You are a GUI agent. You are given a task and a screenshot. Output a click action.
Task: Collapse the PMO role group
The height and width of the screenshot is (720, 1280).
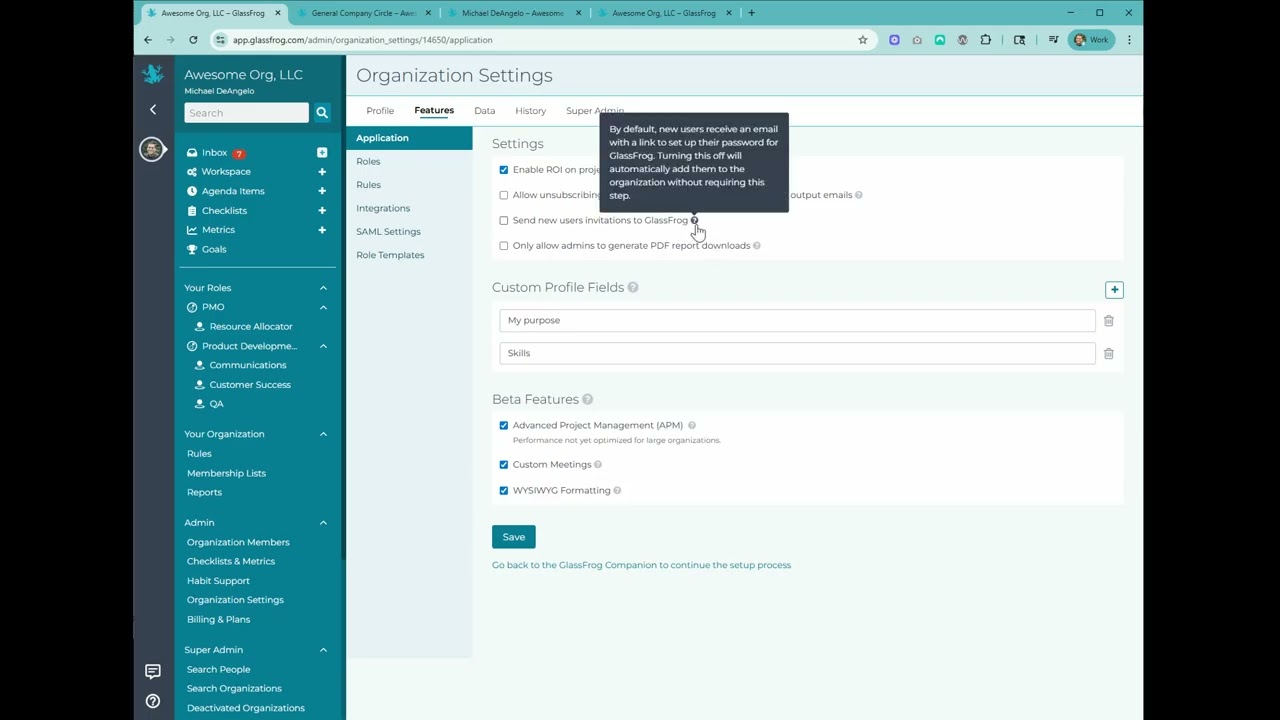(323, 307)
